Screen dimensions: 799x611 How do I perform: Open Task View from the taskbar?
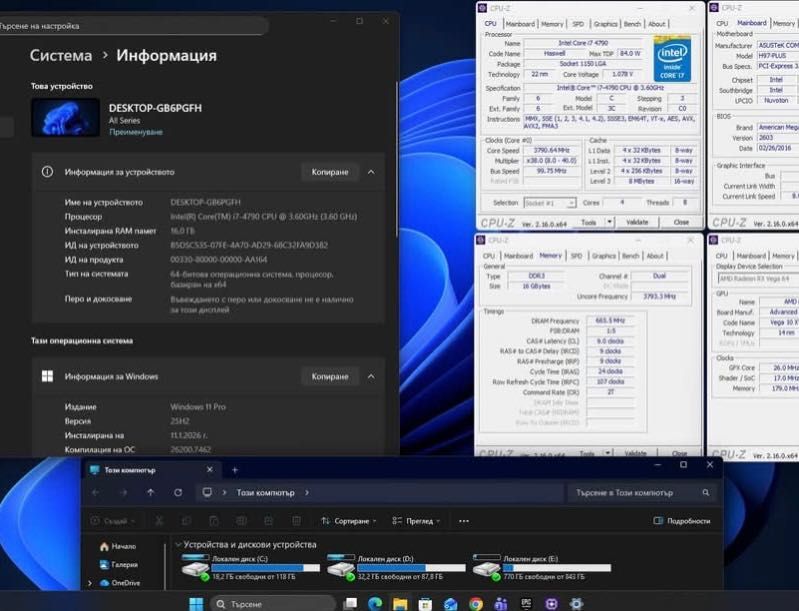pyautogui.click(x=350, y=604)
